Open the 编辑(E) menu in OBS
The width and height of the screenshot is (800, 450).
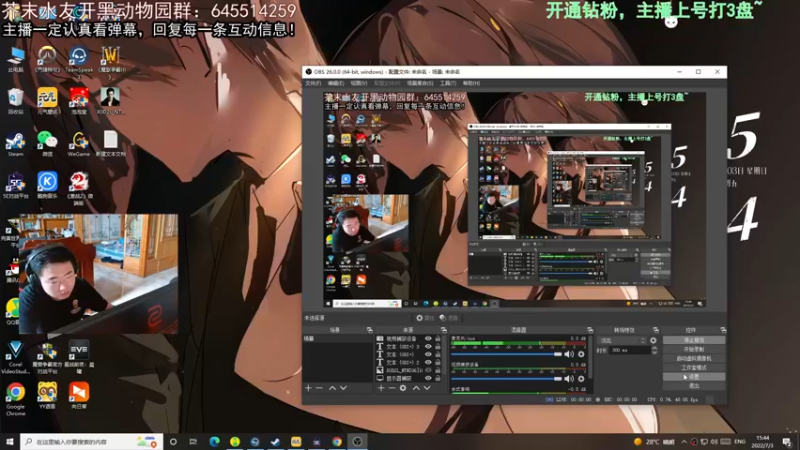(336, 83)
